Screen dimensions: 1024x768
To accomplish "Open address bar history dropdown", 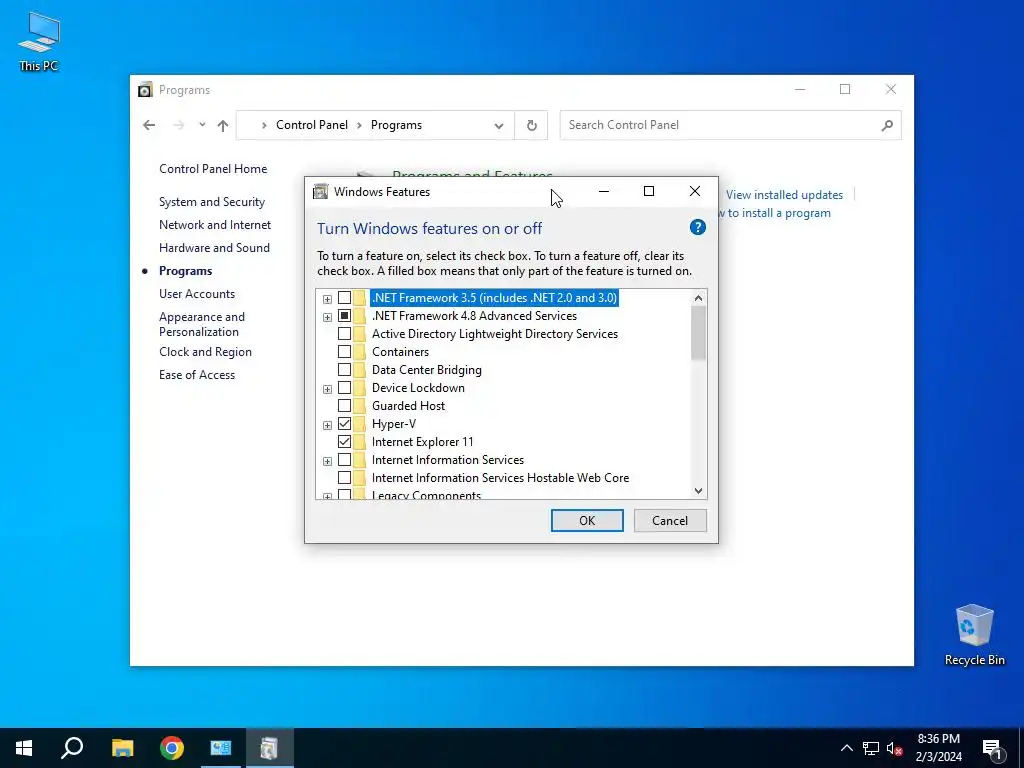I will (499, 125).
